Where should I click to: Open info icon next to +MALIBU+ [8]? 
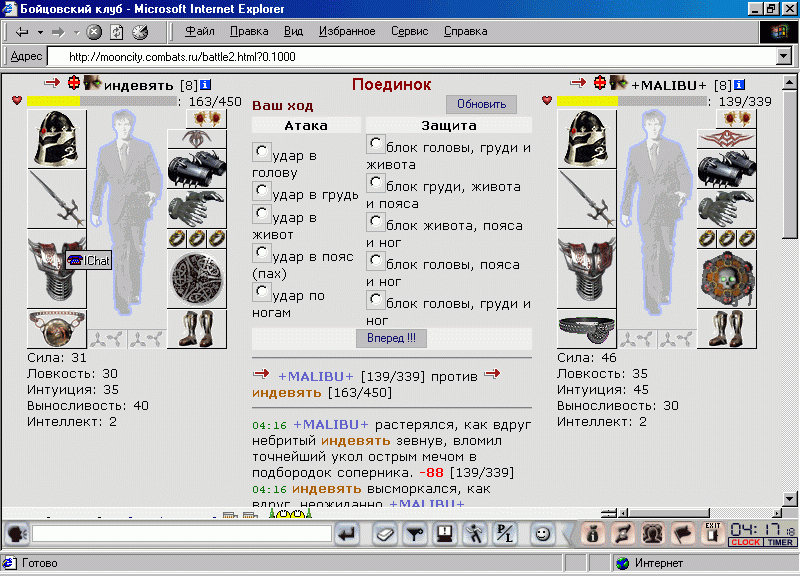tap(739, 85)
